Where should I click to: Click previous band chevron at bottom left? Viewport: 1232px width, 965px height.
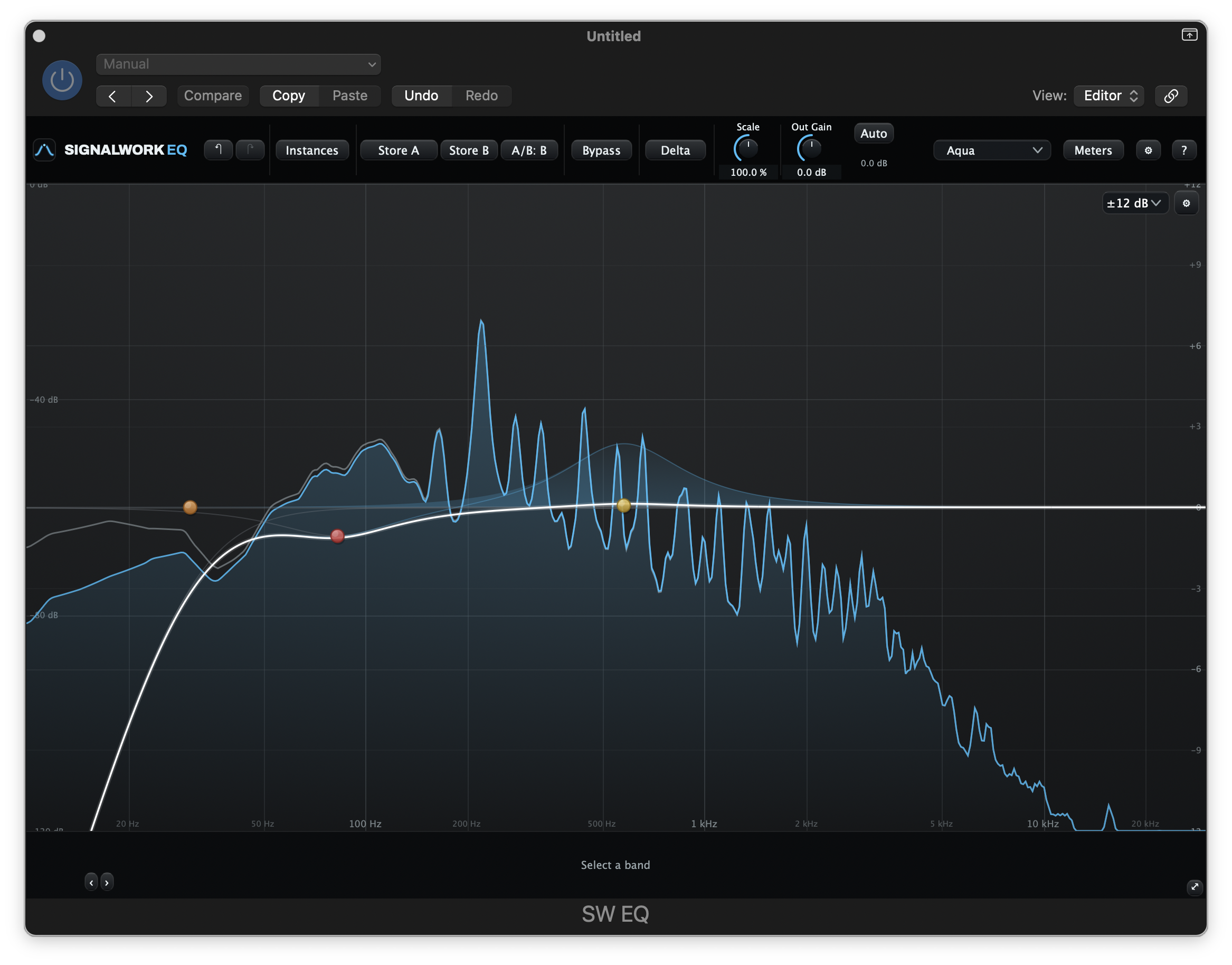pos(91,882)
